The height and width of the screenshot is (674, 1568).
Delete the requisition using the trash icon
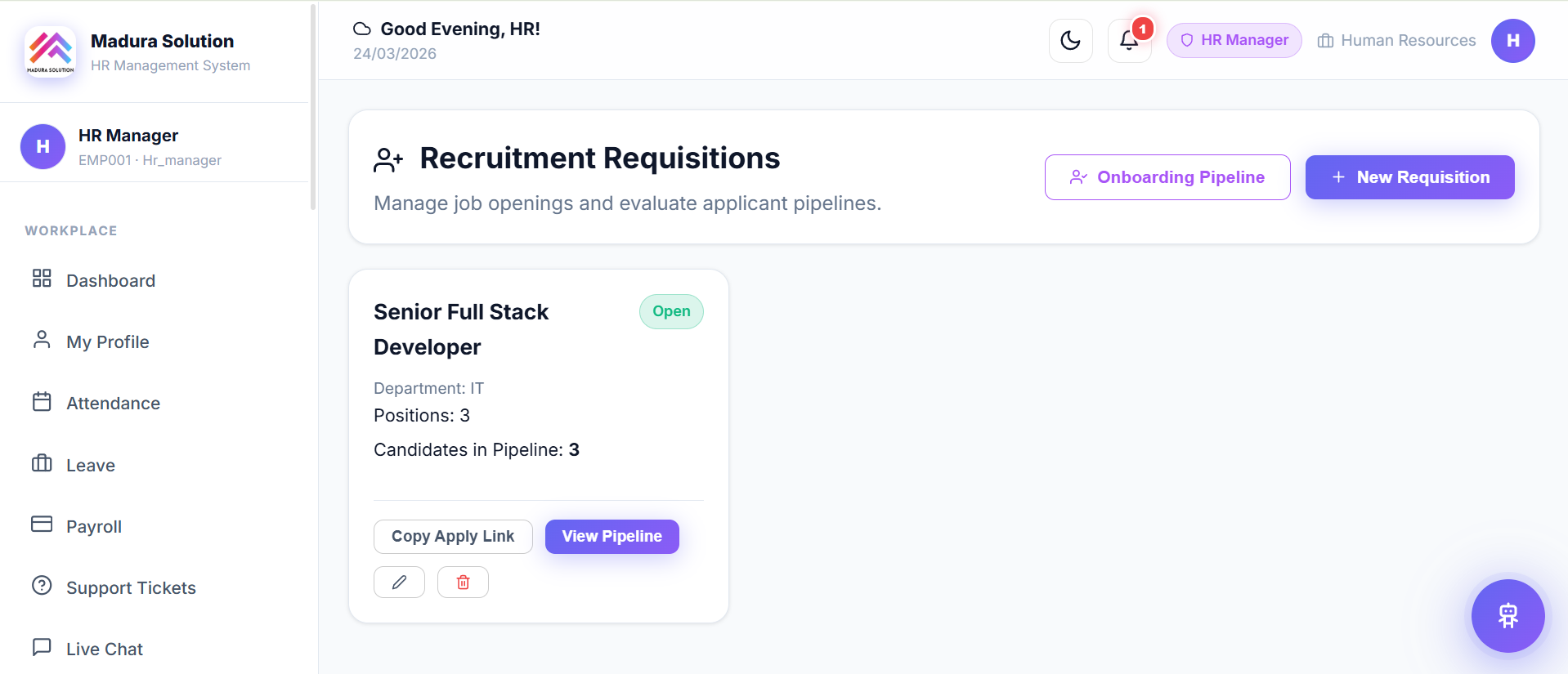pos(463,582)
